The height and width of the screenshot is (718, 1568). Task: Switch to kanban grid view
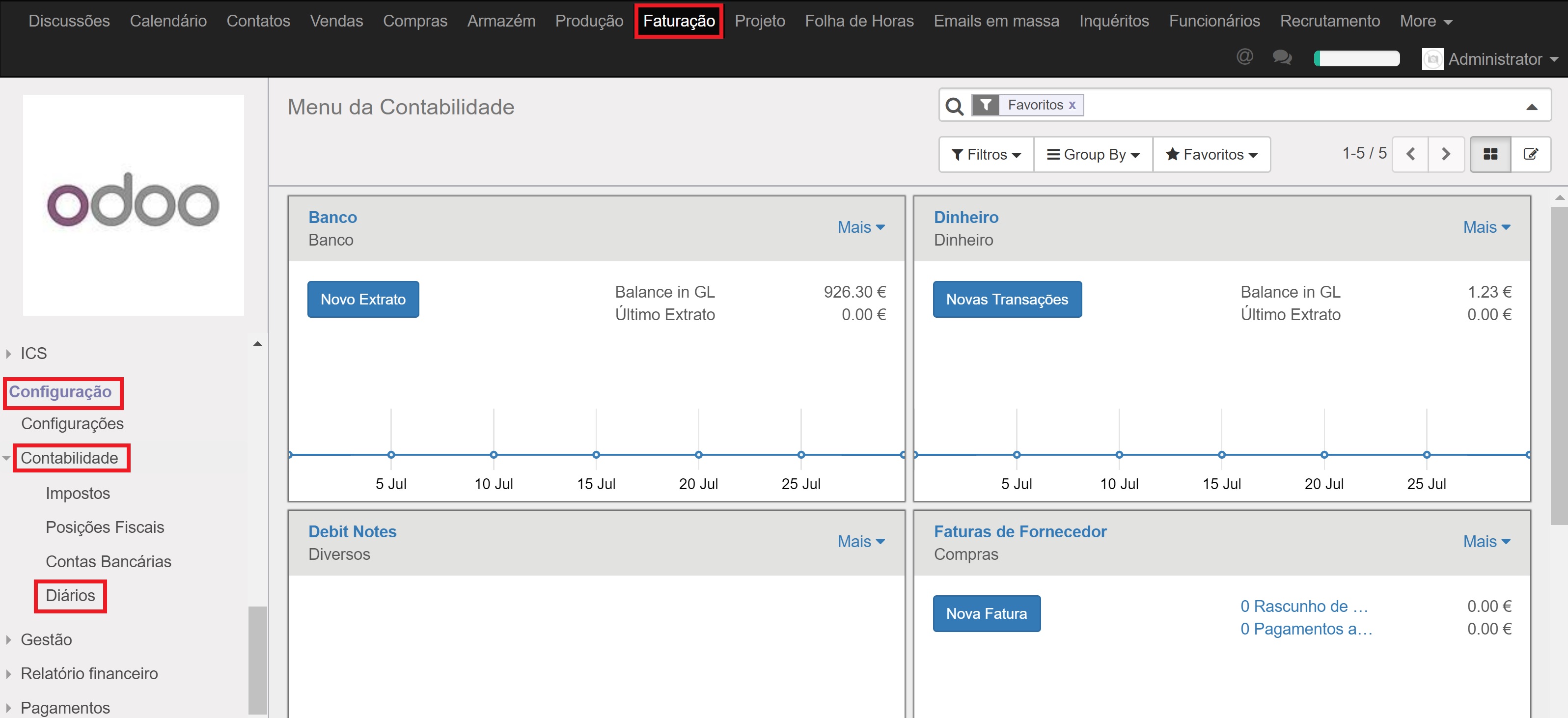[1490, 155]
